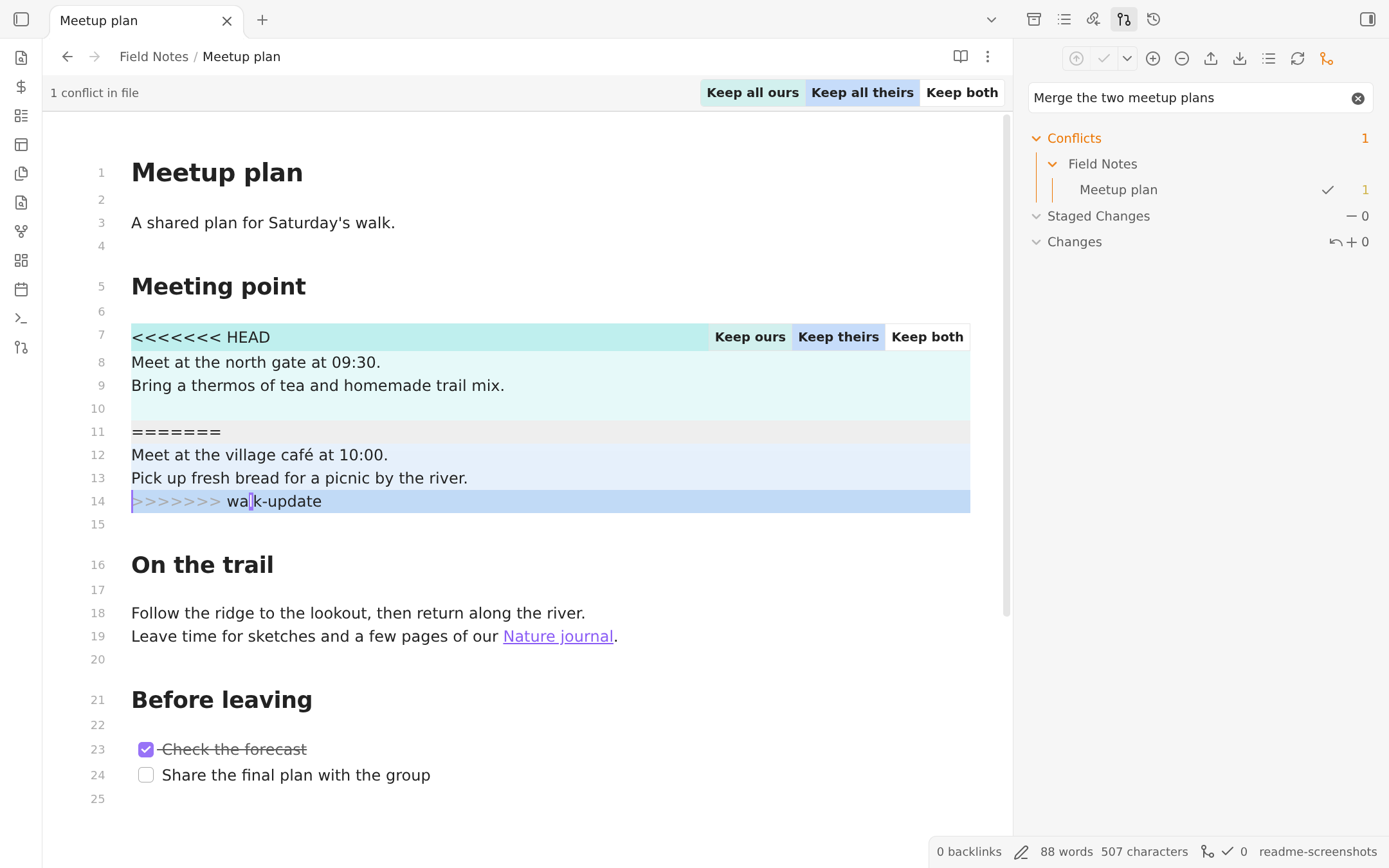The height and width of the screenshot is (868, 1389).
Task: Collapse the Conflicts section
Action: pos(1036,139)
